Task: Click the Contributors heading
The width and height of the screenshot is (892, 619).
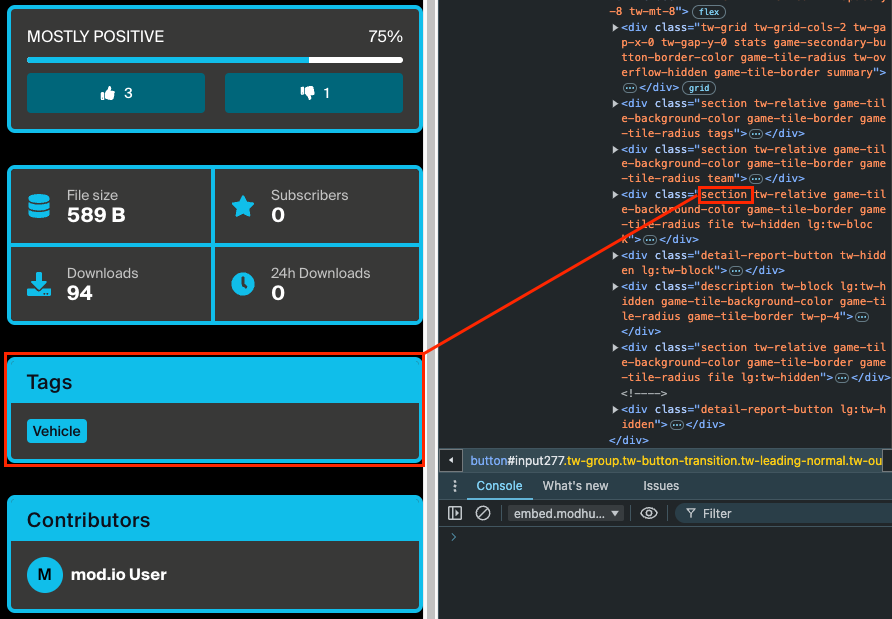Action: [88, 520]
